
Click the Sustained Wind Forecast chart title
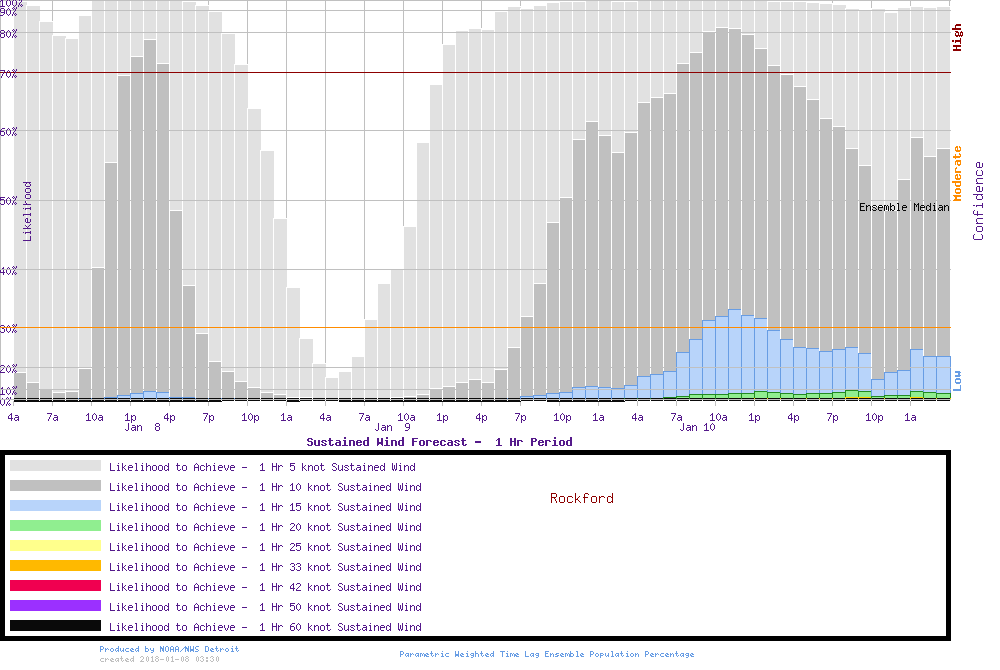coord(439,441)
